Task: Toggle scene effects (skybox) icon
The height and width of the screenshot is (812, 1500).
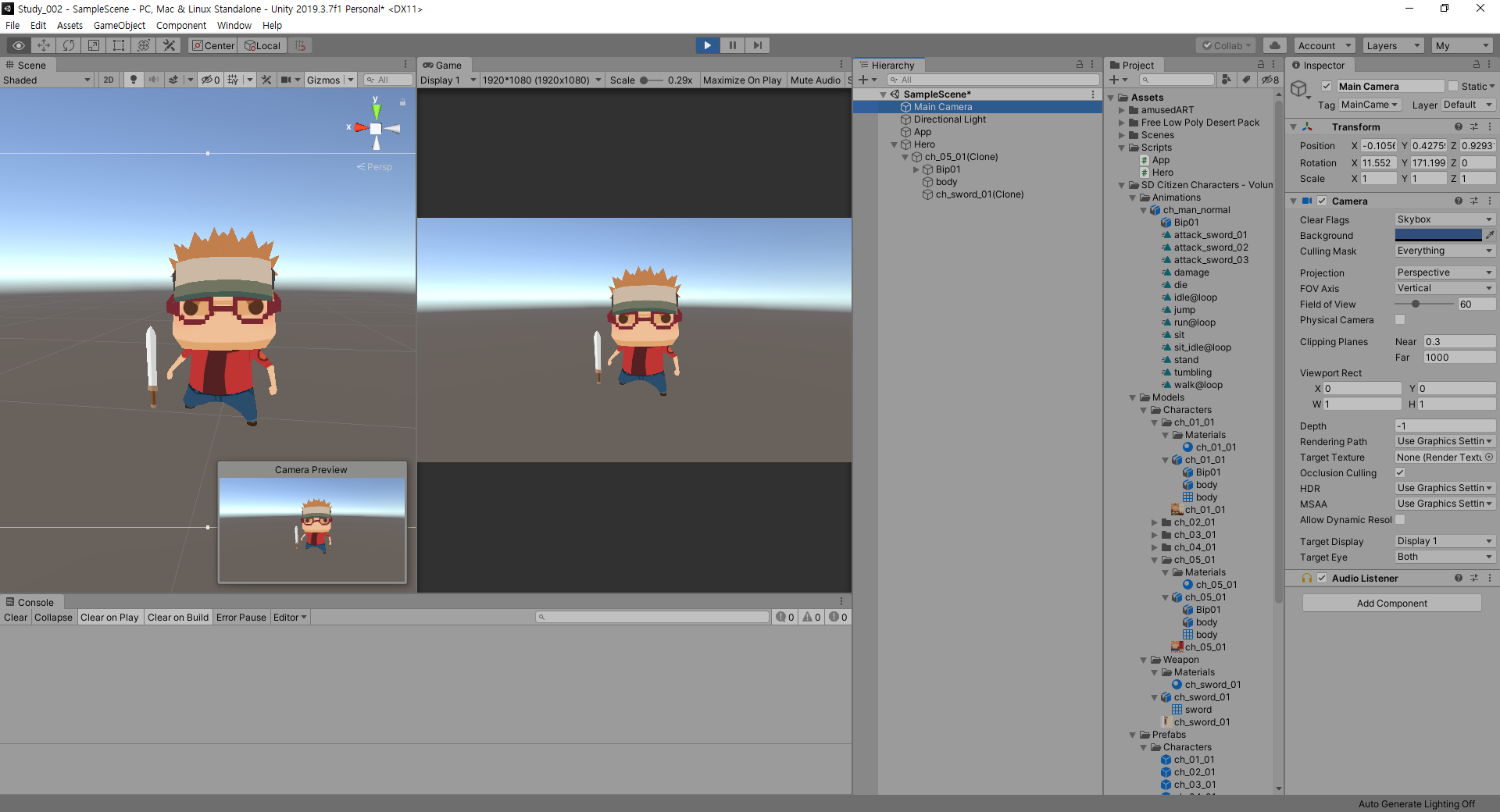Action: click(173, 80)
